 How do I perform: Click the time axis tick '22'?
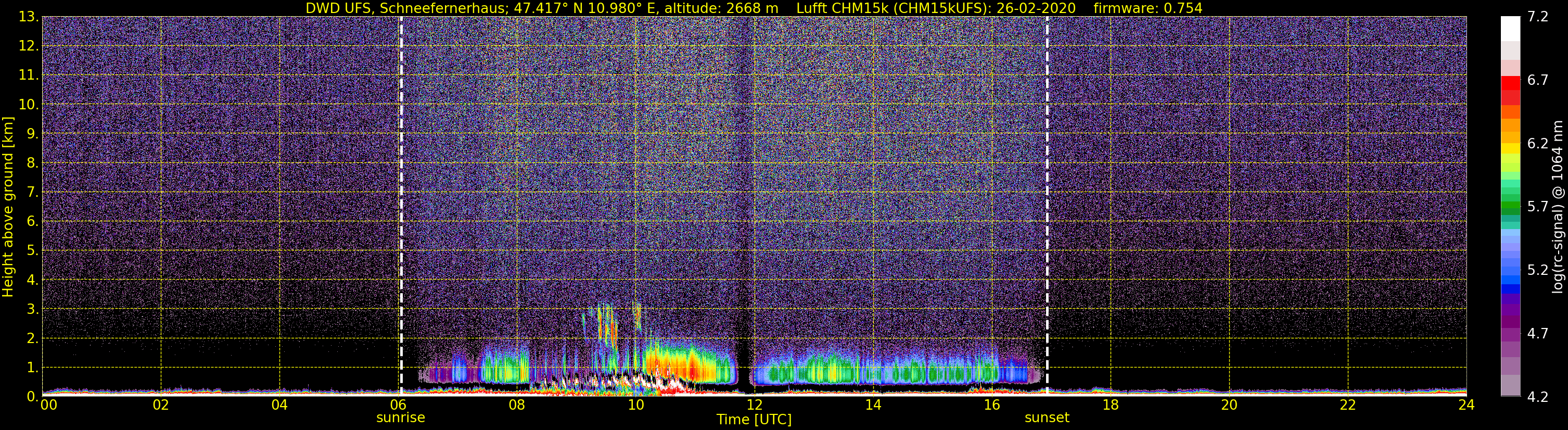[x=1348, y=405]
